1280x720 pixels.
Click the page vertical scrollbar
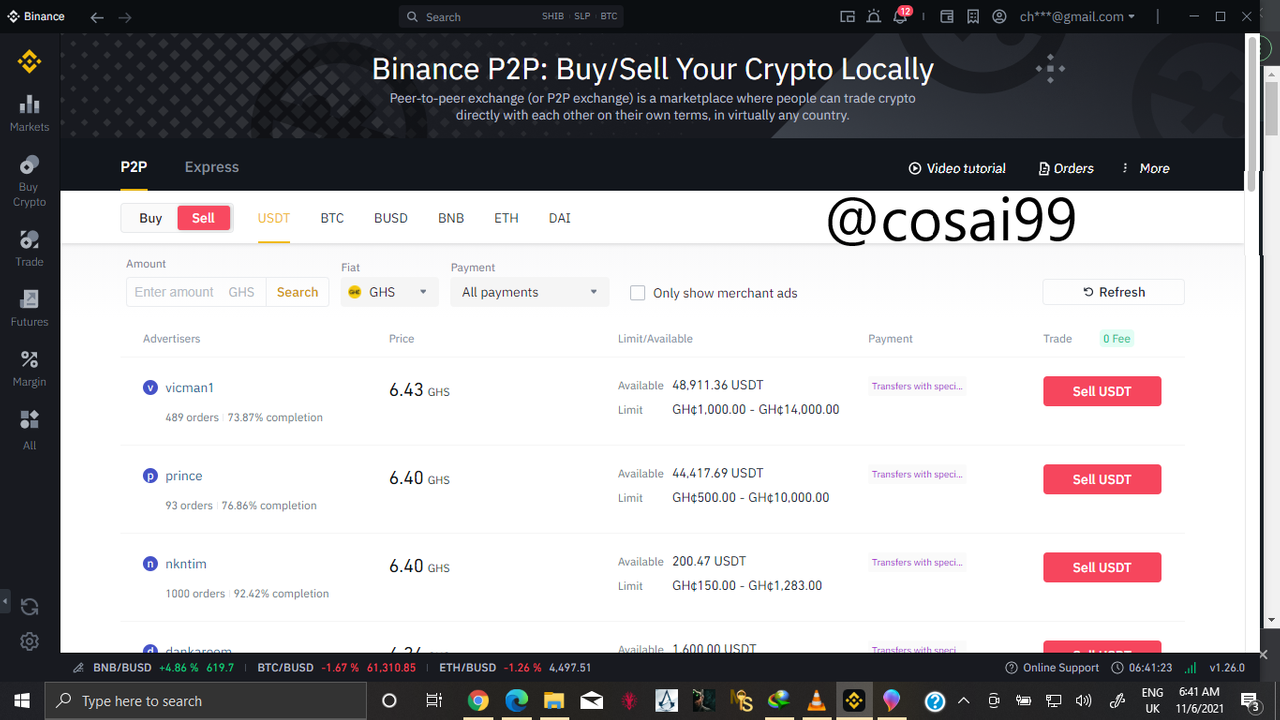tap(1252, 112)
